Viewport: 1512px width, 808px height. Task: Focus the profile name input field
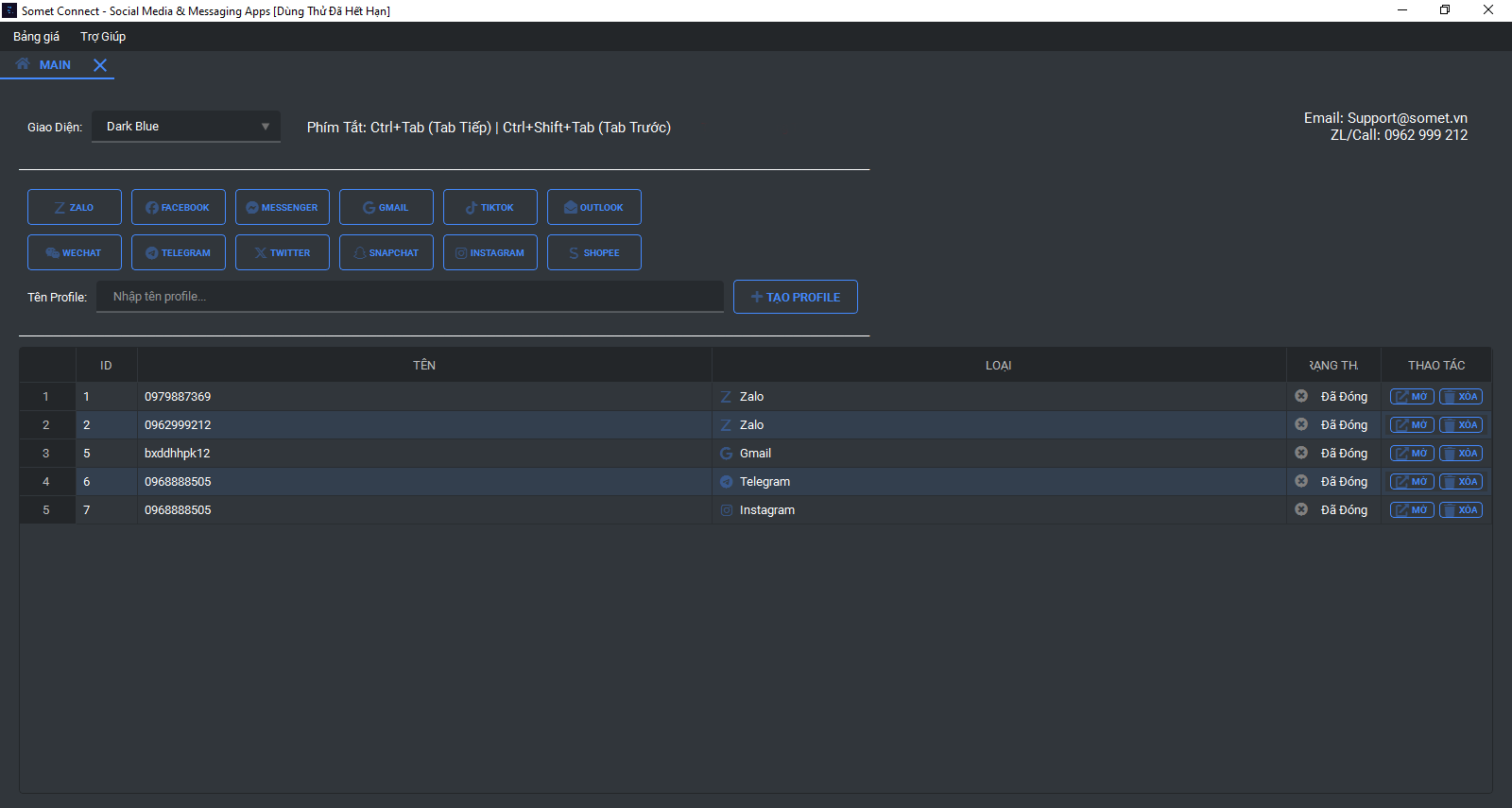[410, 297]
